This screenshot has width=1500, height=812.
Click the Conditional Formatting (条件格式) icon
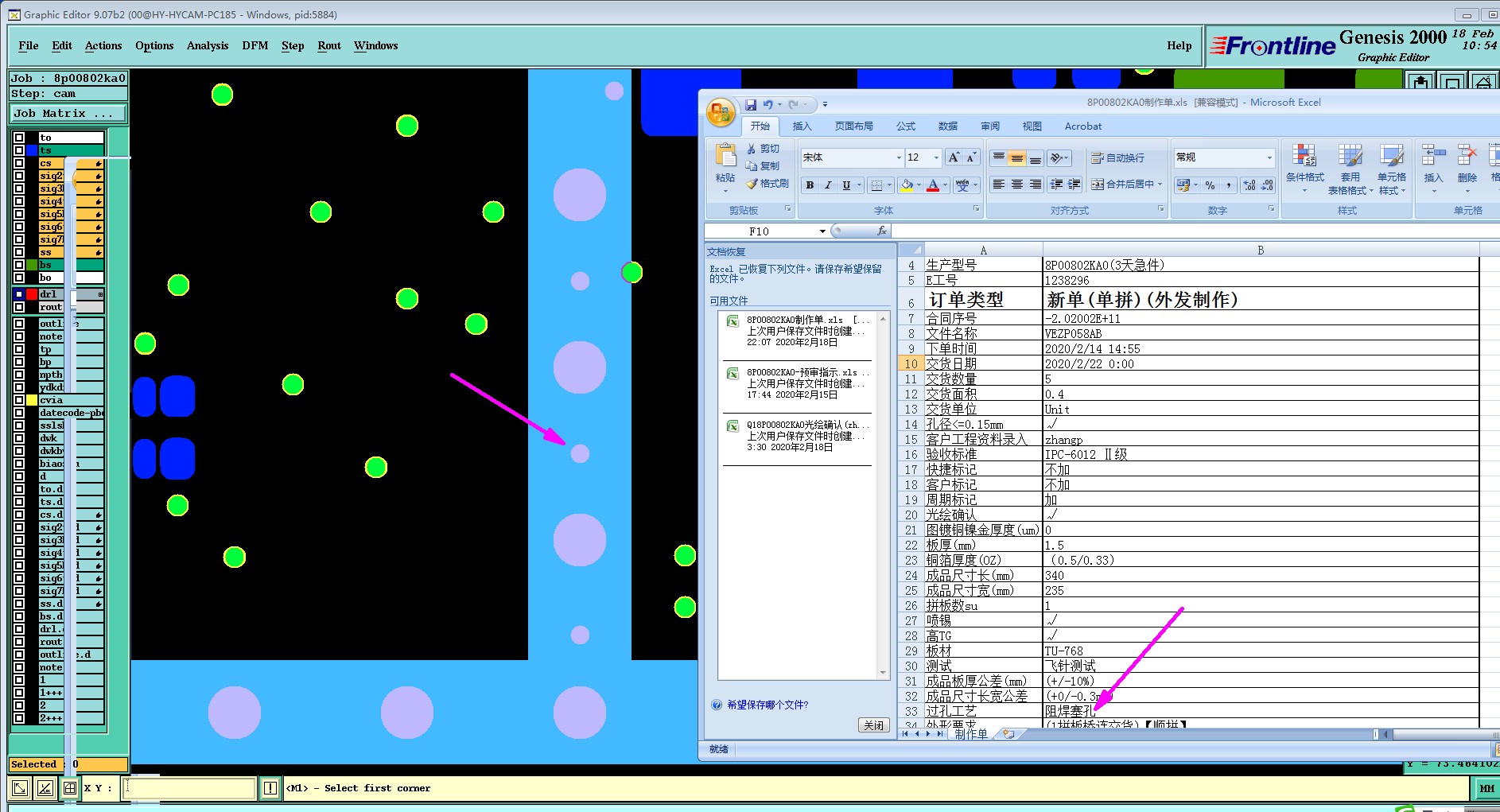pyautogui.click(x=1304, y=156)
